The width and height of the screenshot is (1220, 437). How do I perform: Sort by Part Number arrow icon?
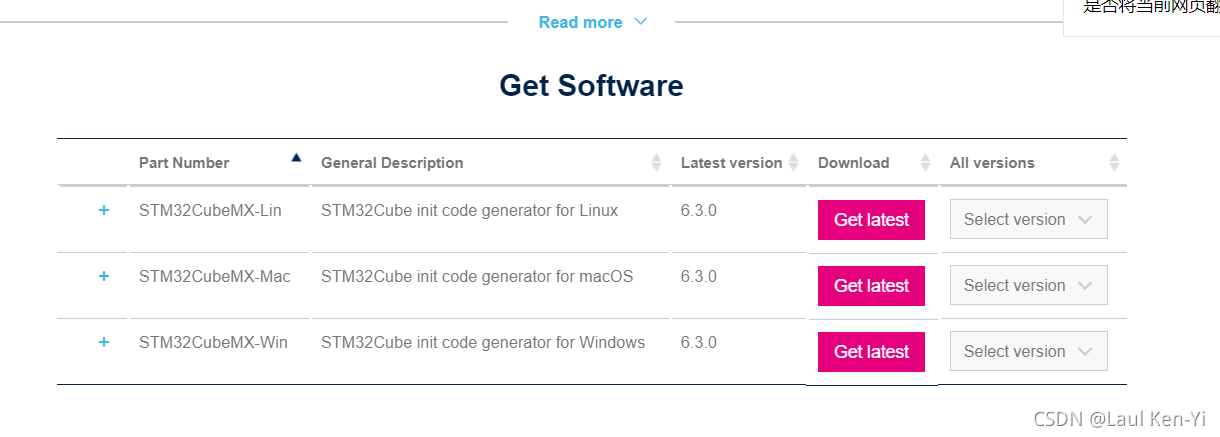click(x=296, y=157)
